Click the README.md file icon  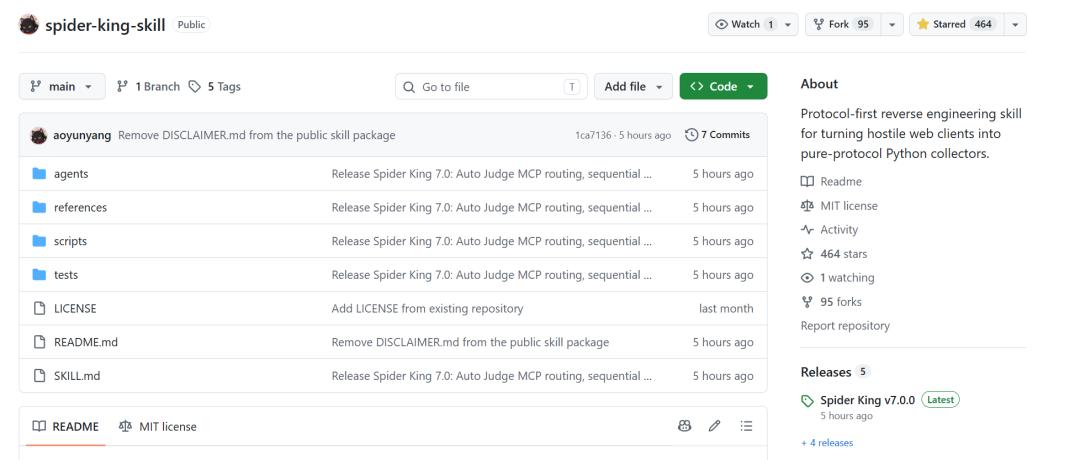(39, 342)
